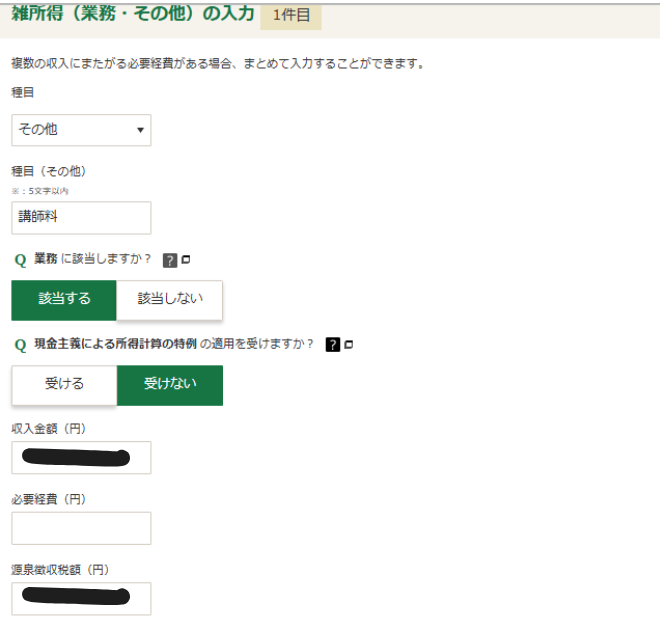Focus the 源泉徴収税額（円） input field

(x=81, y=598)
